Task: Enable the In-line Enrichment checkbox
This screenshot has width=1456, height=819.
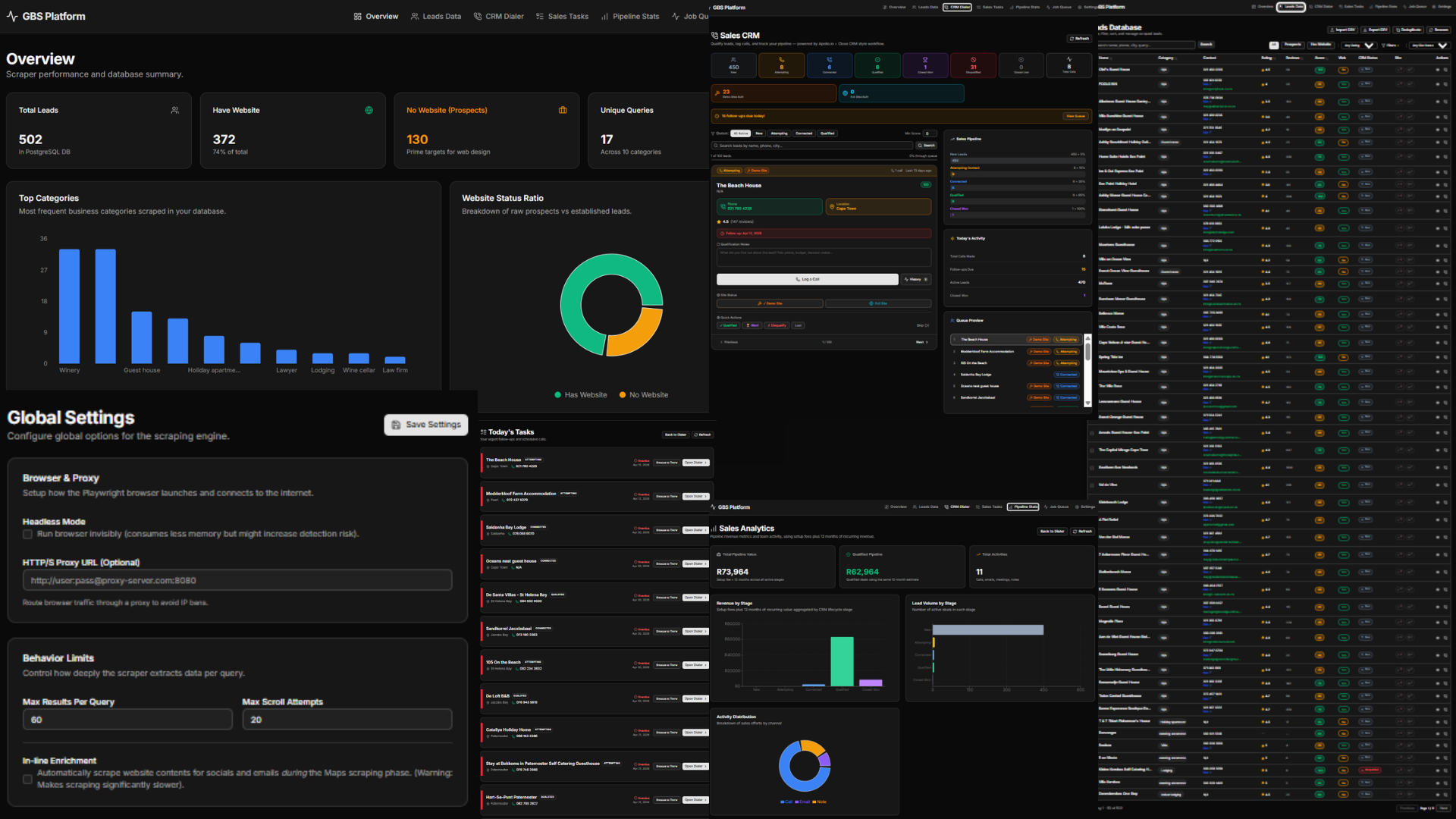Action: (27, 779)
